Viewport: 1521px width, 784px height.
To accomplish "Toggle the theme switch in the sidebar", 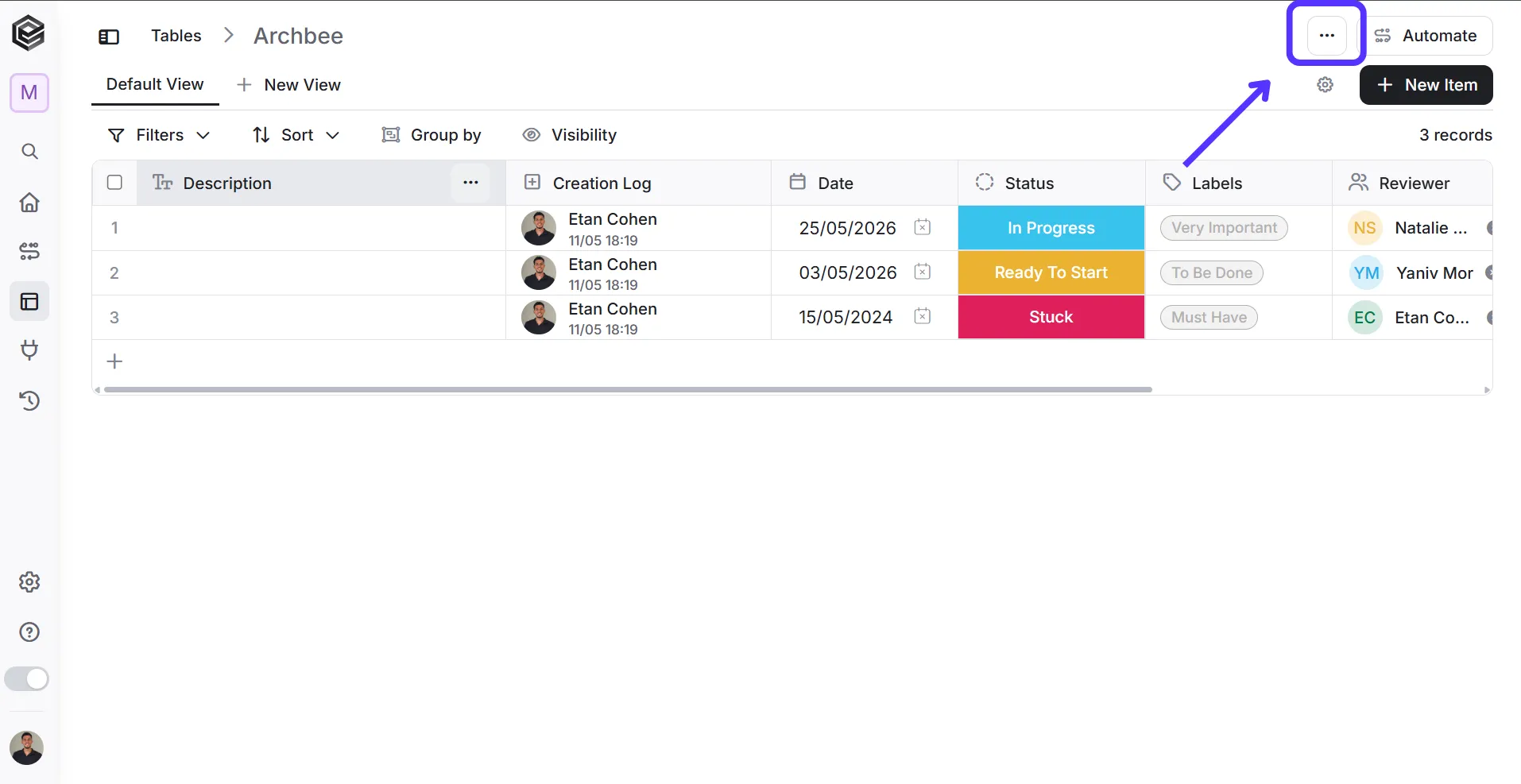I will coord(27,679).
